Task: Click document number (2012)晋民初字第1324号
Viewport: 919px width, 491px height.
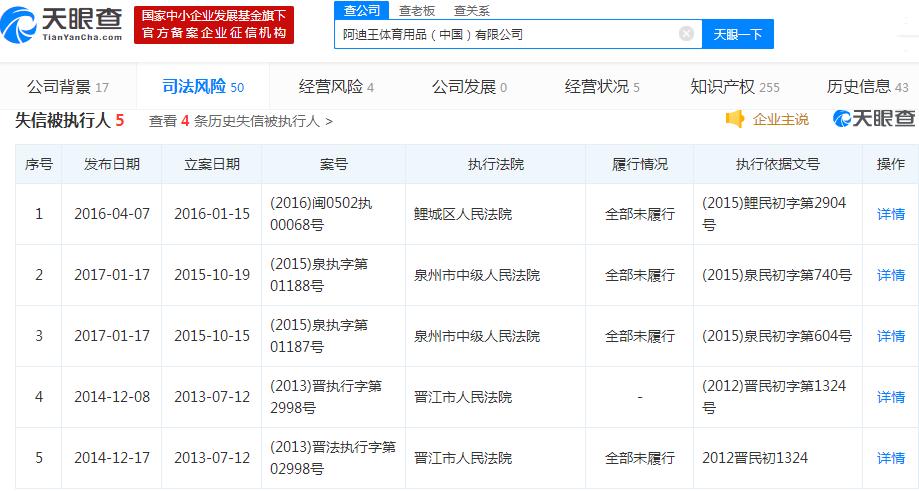Action: pos(774,397)
